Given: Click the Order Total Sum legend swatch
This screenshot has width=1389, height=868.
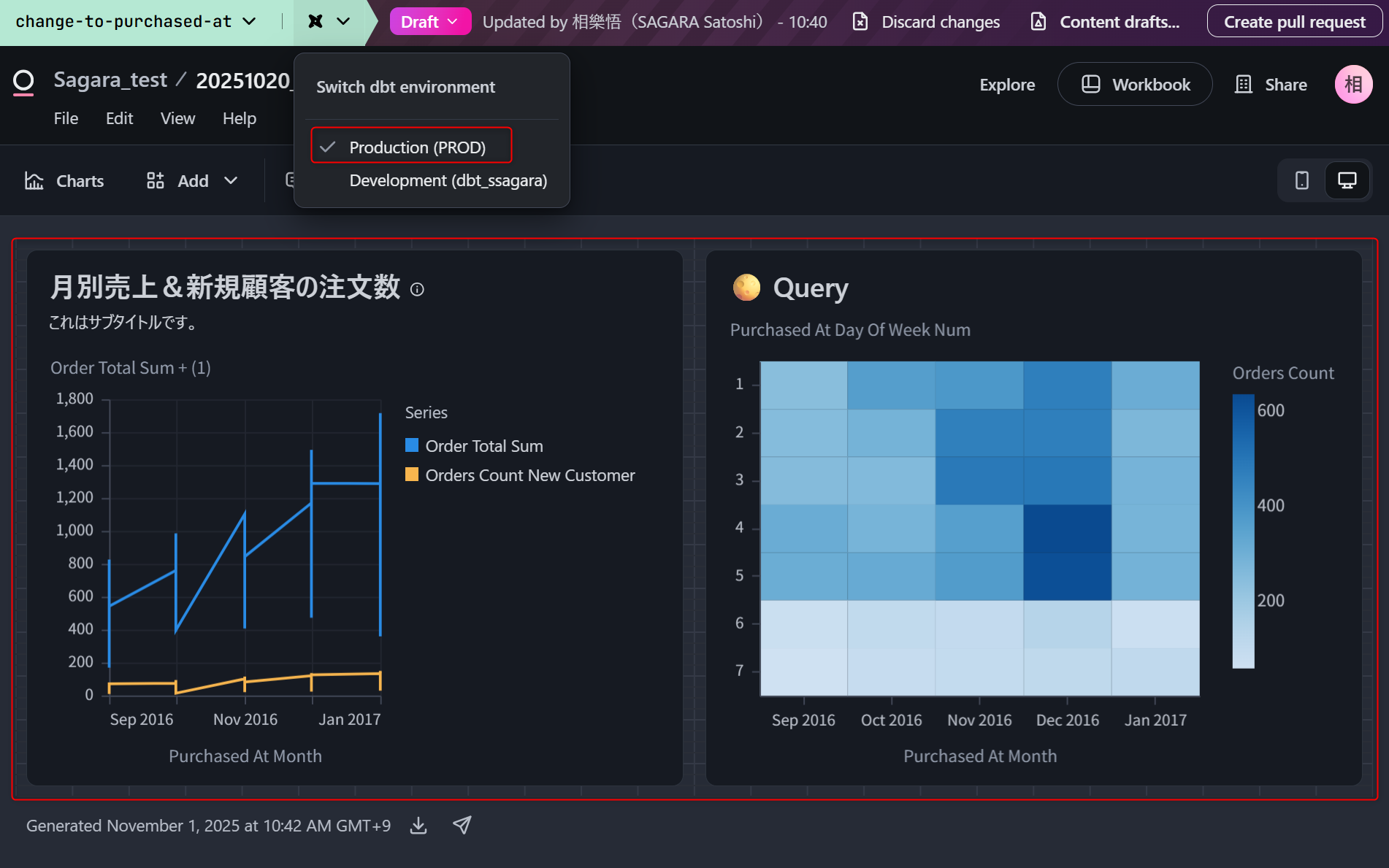Looking at the screenshot, I should click(x=412, y=445).
